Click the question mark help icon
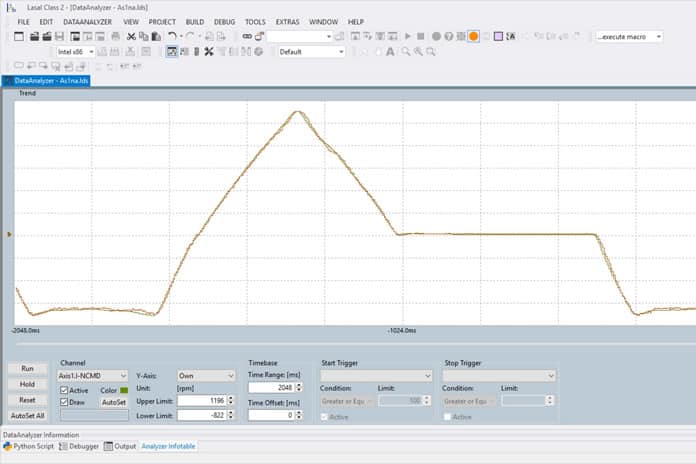 (x=449, y=36)
